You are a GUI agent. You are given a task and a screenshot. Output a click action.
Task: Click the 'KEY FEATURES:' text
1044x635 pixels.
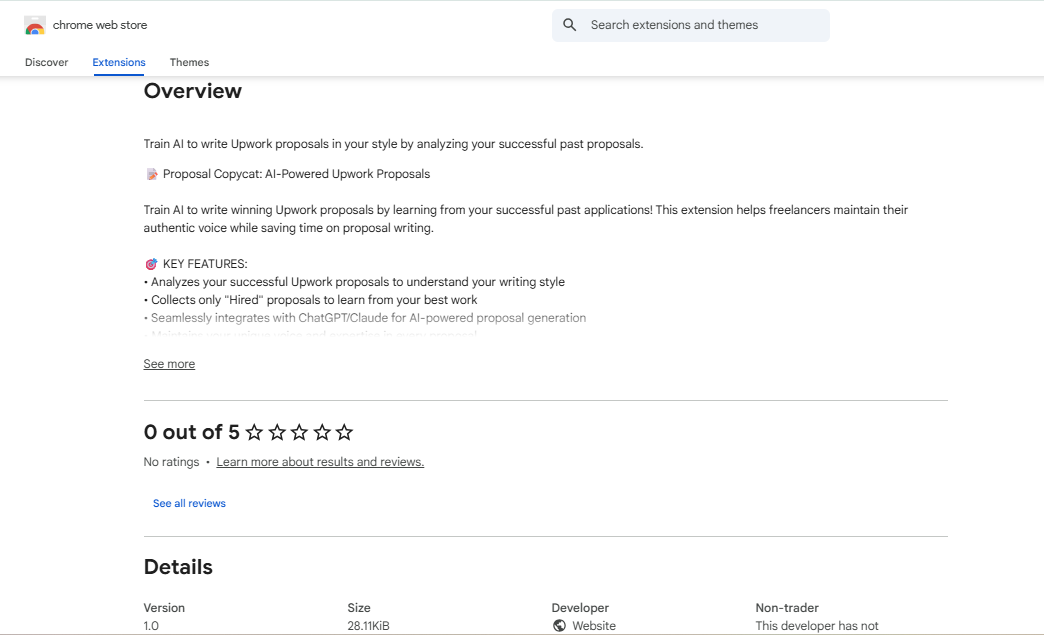click(x=205, y=264)
